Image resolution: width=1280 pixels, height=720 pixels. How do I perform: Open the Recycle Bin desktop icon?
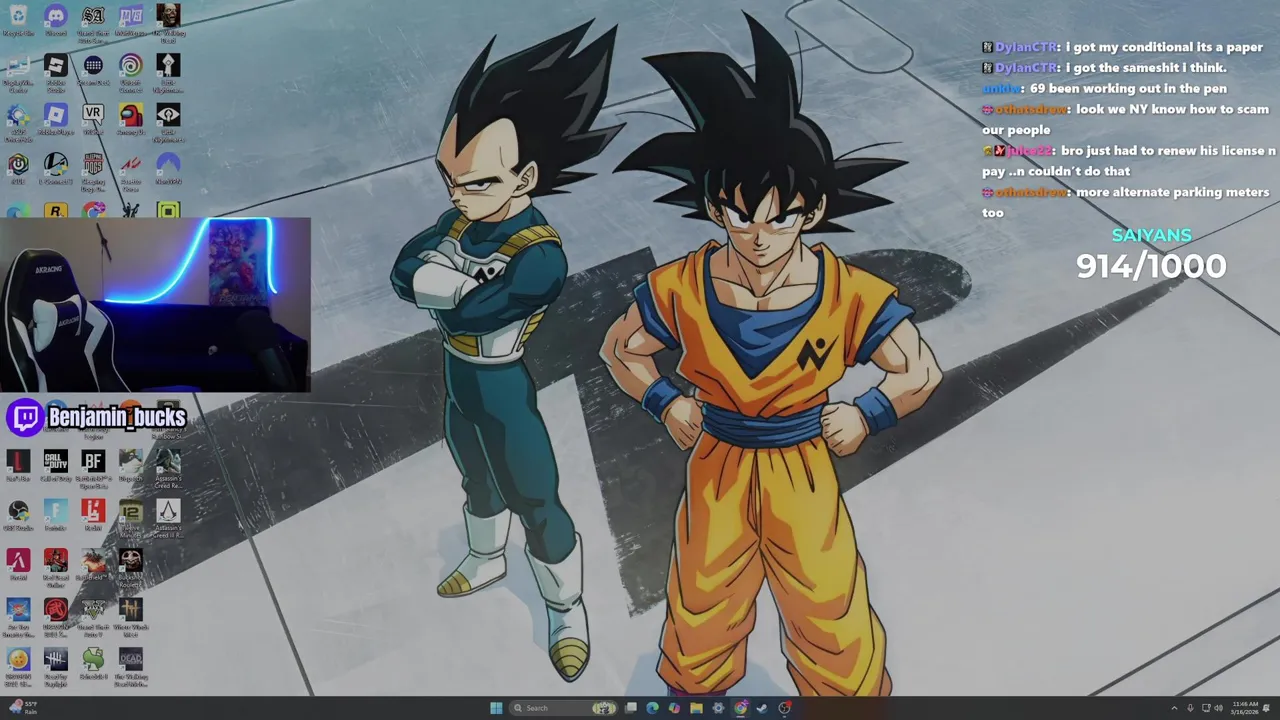(x=18, y=21)
